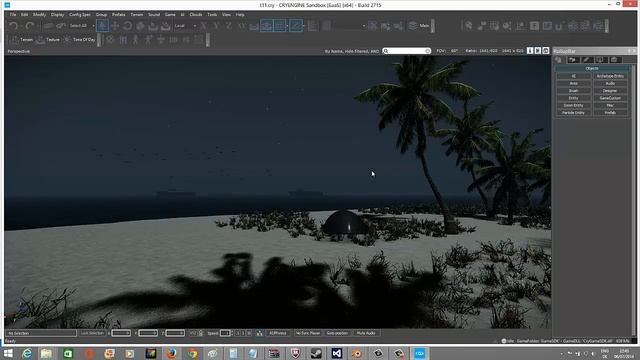Launch Internet Explorer from the taskbar

point(27,353)
